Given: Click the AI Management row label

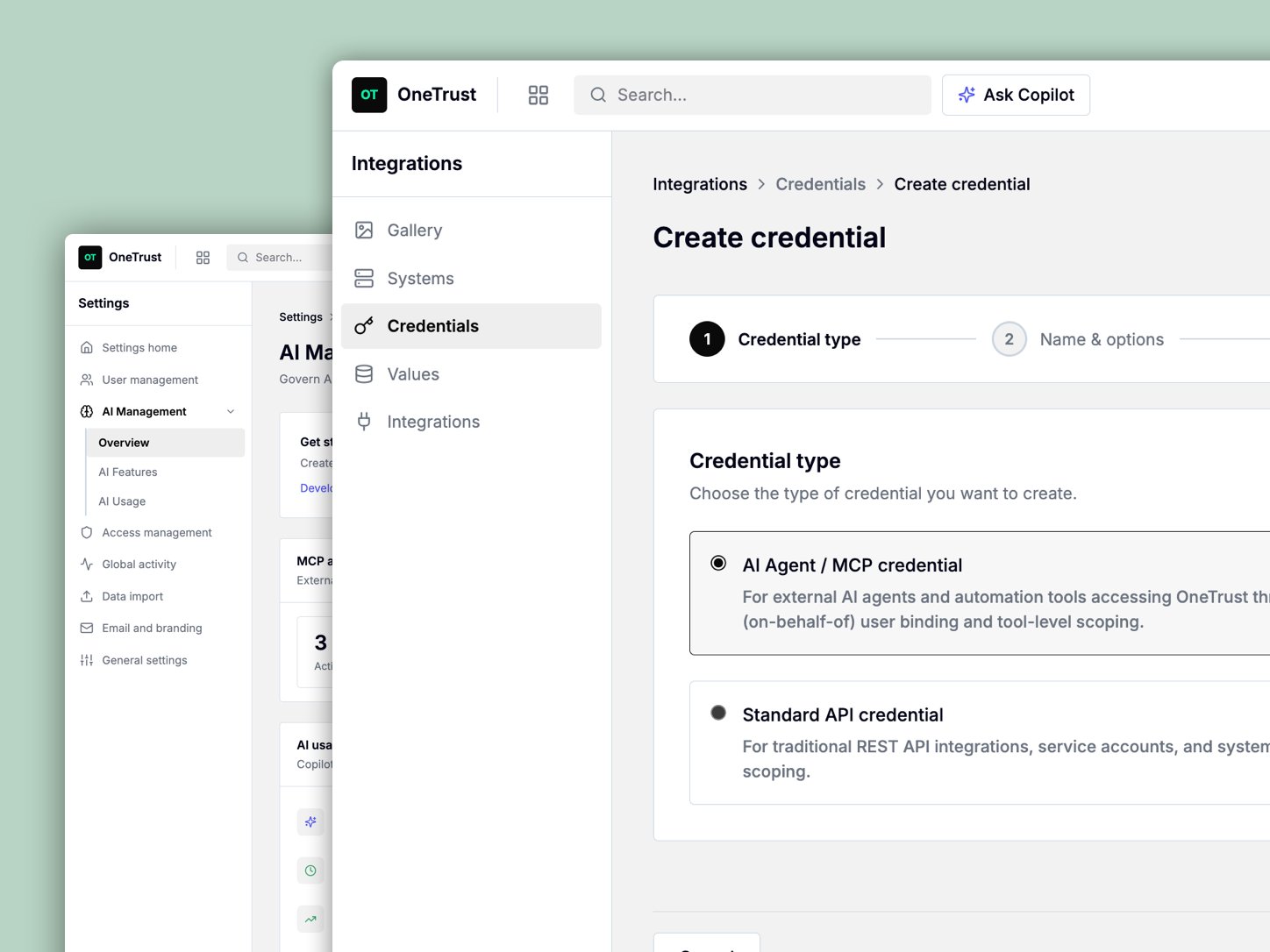Looking at the screenshot, I should (144, 411).
